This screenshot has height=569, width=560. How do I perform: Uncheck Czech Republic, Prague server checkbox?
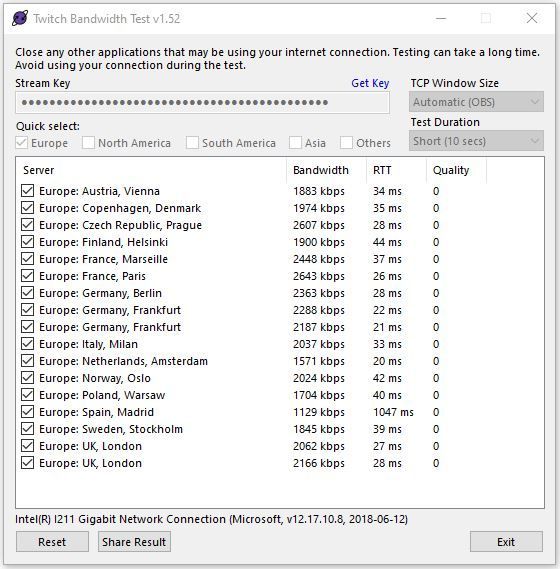click(x=28, y=225)
